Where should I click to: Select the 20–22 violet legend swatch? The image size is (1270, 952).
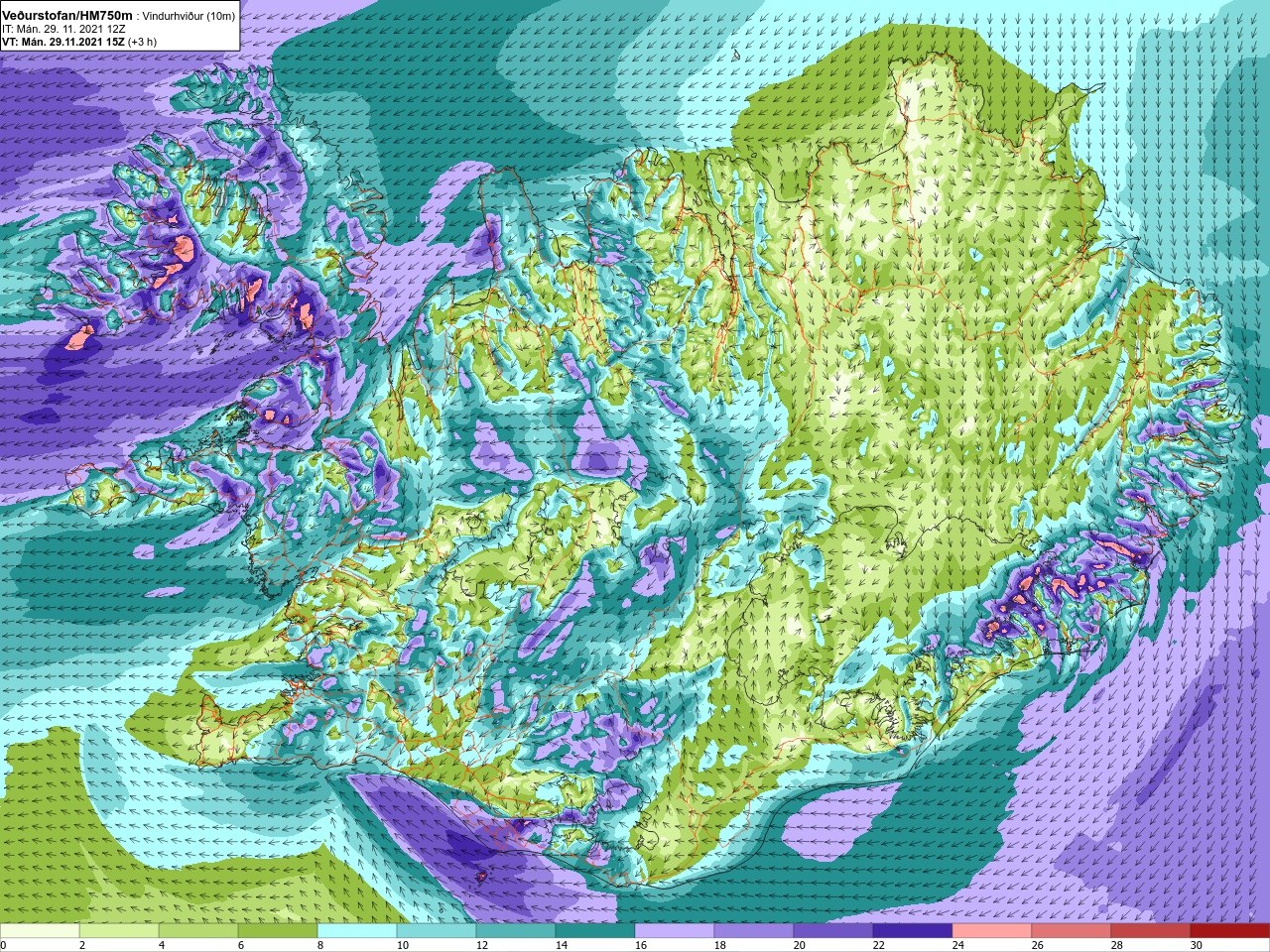tap(833, 931)
